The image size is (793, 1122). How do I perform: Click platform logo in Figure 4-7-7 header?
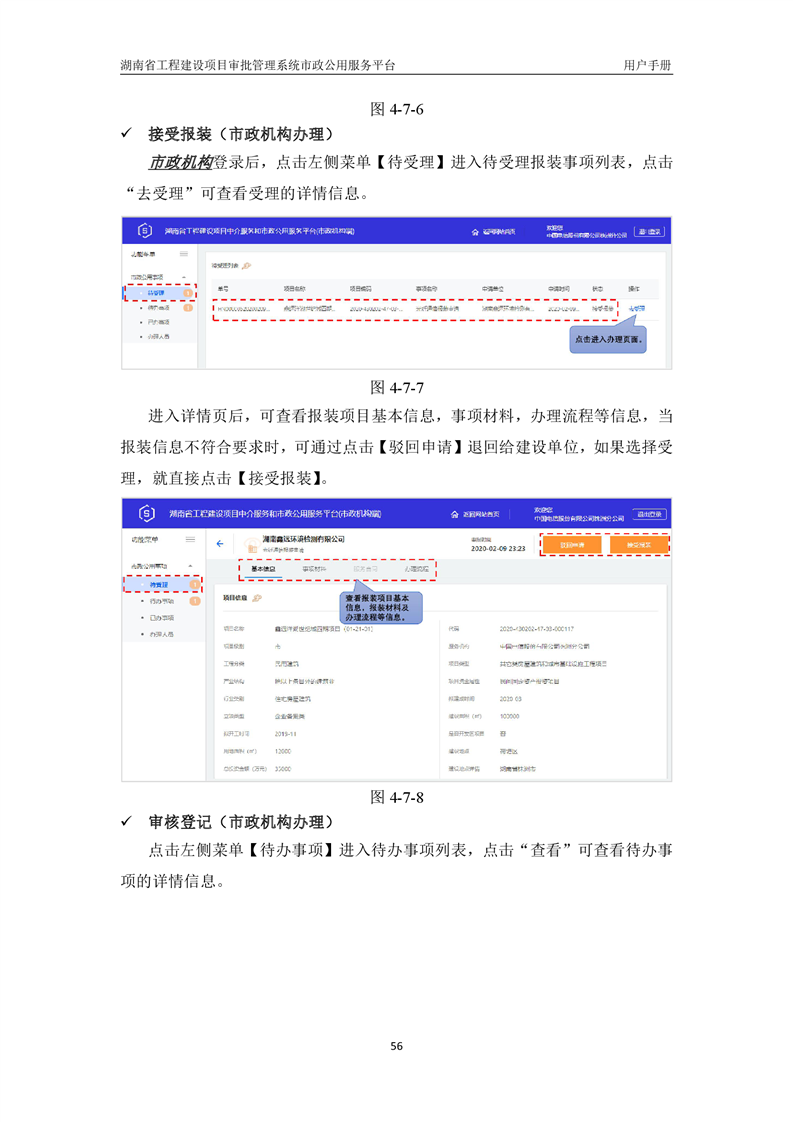[145, 230]
